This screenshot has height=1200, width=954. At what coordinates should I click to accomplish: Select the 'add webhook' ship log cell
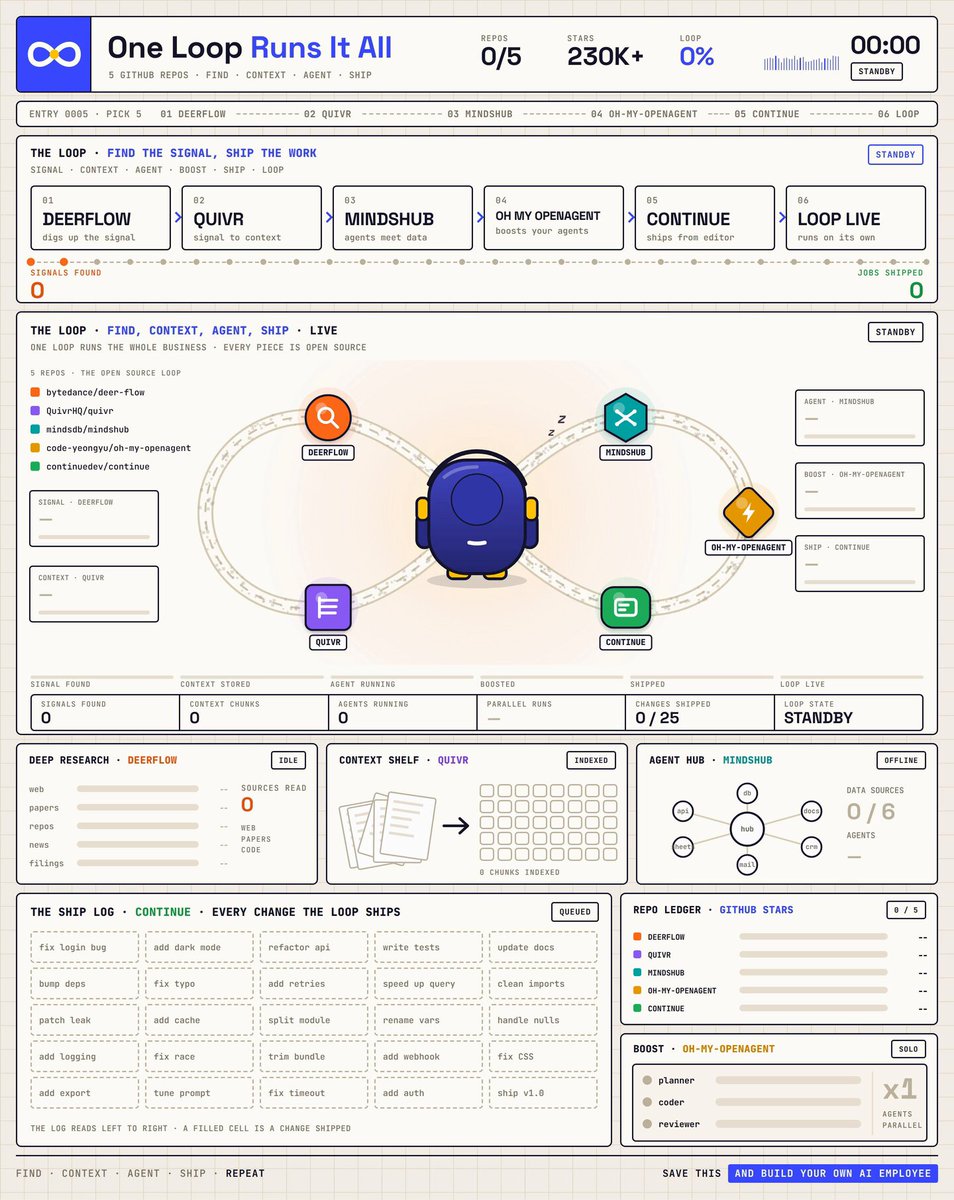point(428,1057)
